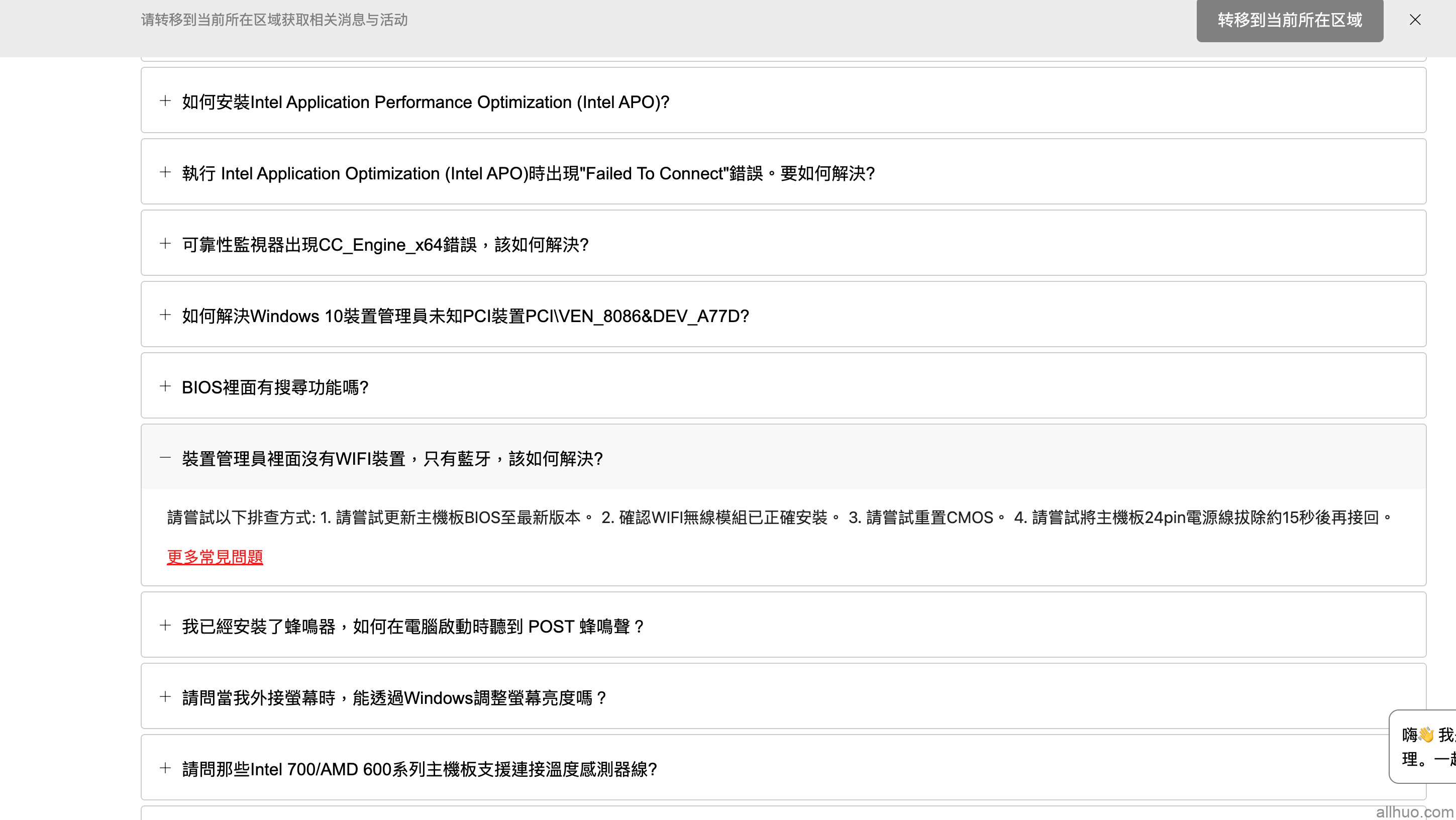Click the plus icon on the temperature sensor FAQ

pos(165,767)
